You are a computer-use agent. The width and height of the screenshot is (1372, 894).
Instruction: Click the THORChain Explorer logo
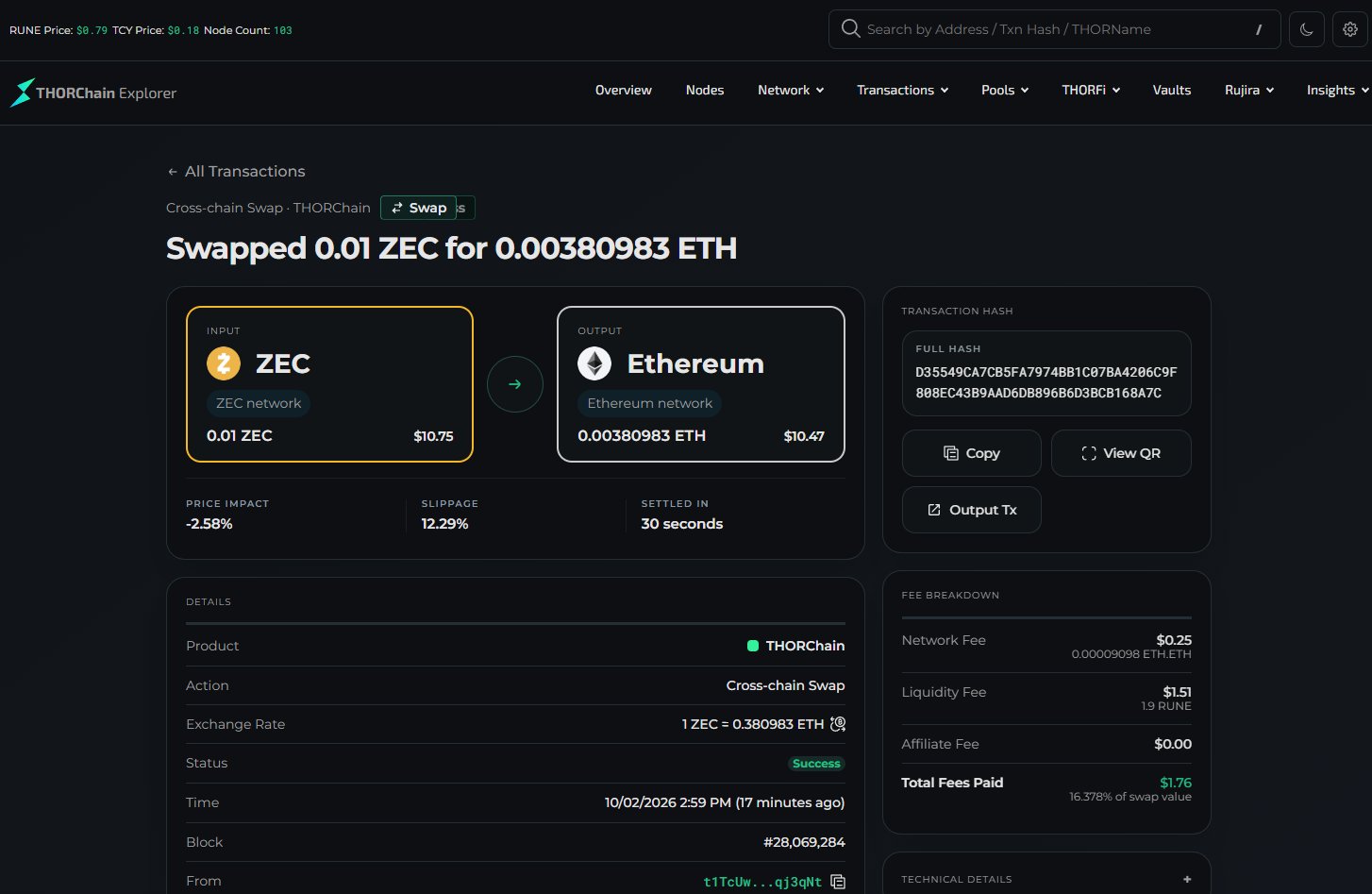pos(93,93)
